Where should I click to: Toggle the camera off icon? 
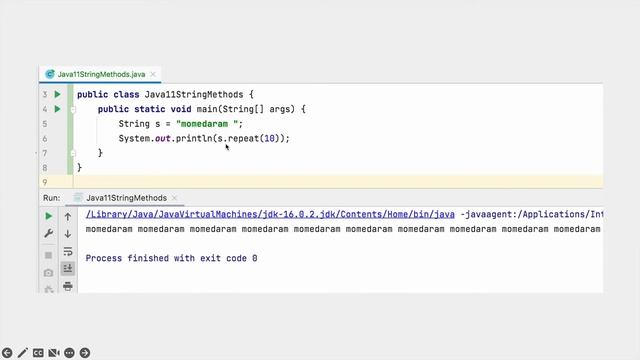54,353
